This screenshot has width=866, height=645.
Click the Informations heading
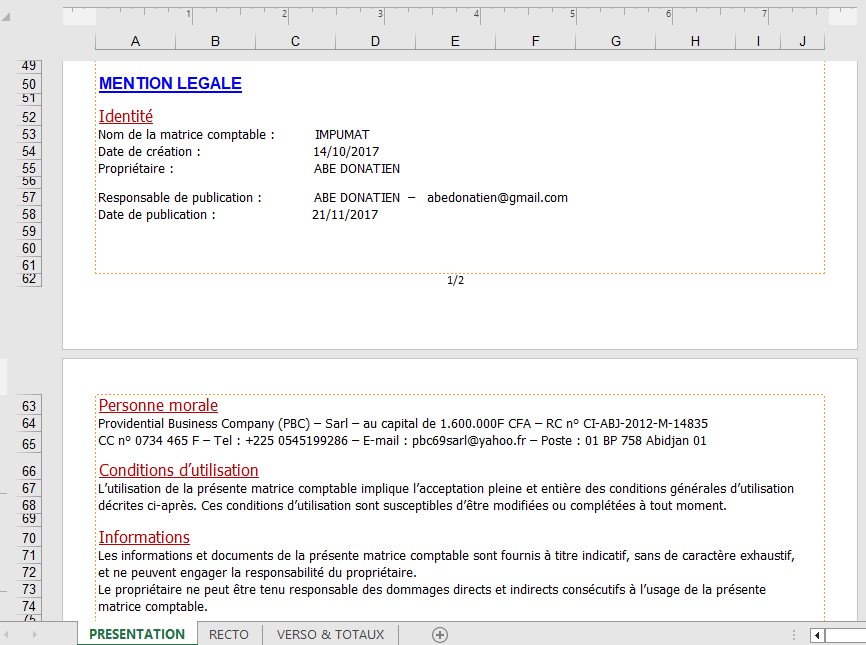click(144, 537)
